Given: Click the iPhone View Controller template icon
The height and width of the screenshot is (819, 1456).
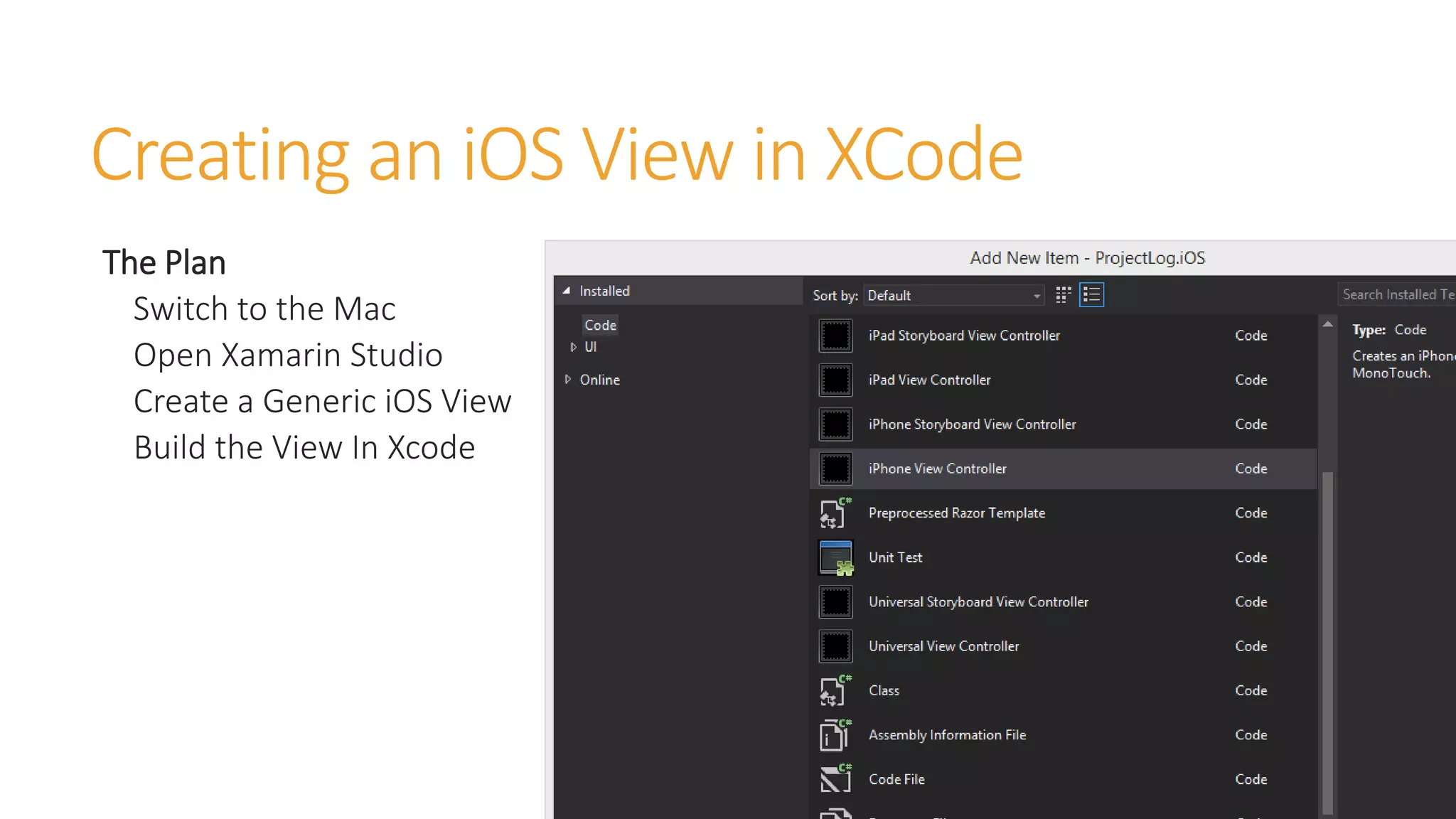Looking at the screenshot, I should click(x=835, y=469).
